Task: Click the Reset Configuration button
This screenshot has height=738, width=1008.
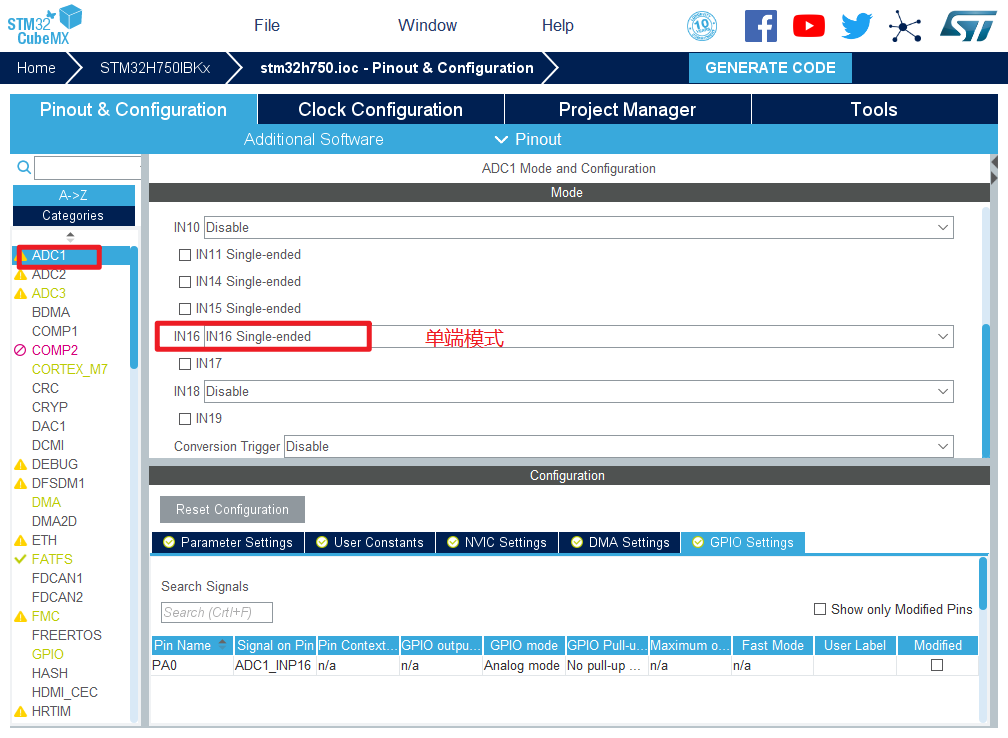Action: (x=232, y=510)
